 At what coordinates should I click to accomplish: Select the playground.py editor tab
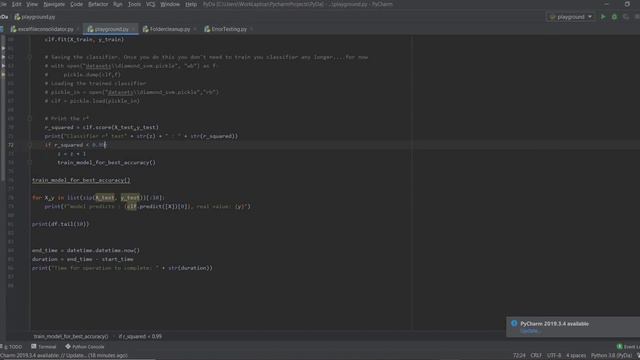click(x=111, y=29)
